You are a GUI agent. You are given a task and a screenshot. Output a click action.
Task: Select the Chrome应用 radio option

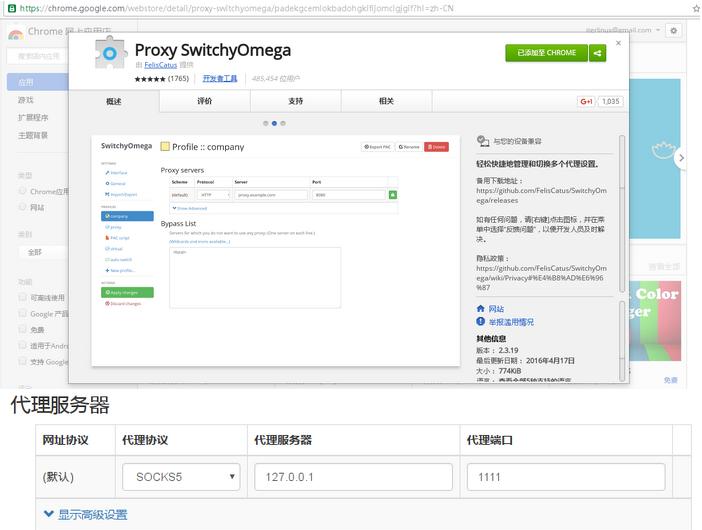point(22,191)
